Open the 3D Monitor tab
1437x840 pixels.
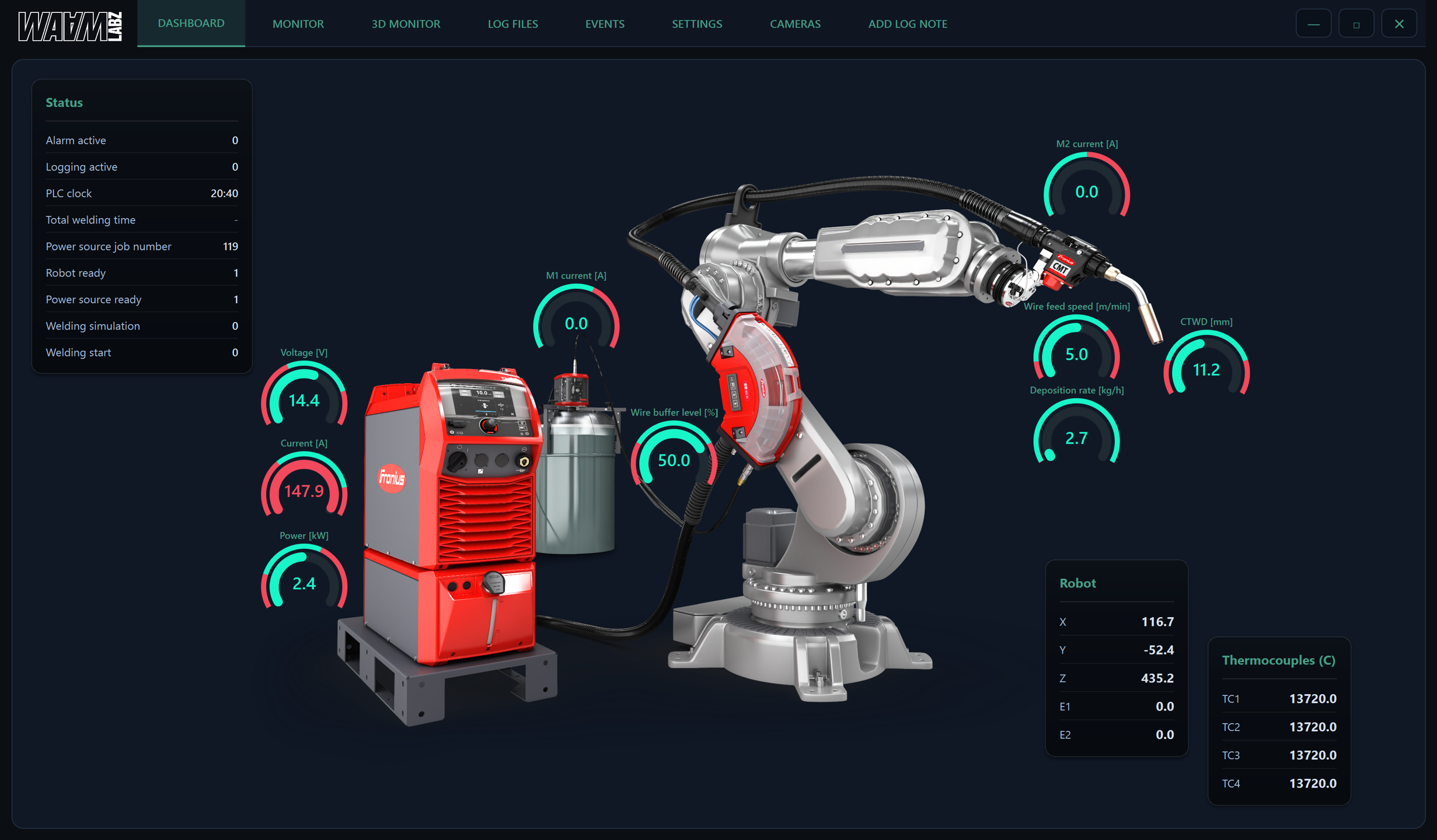click(x=406, y=24)
